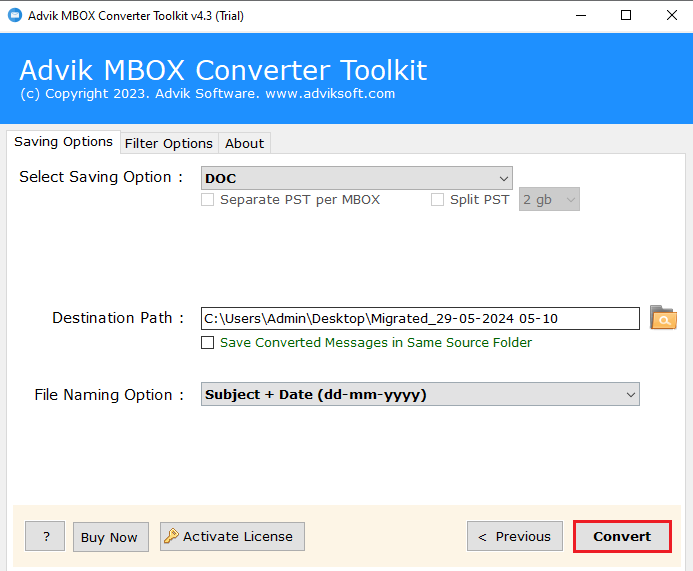Click the Activate License button
Image resolution: width=693 pixels, height=571 pixels.
pyautogui.click(x=232, y=537)
